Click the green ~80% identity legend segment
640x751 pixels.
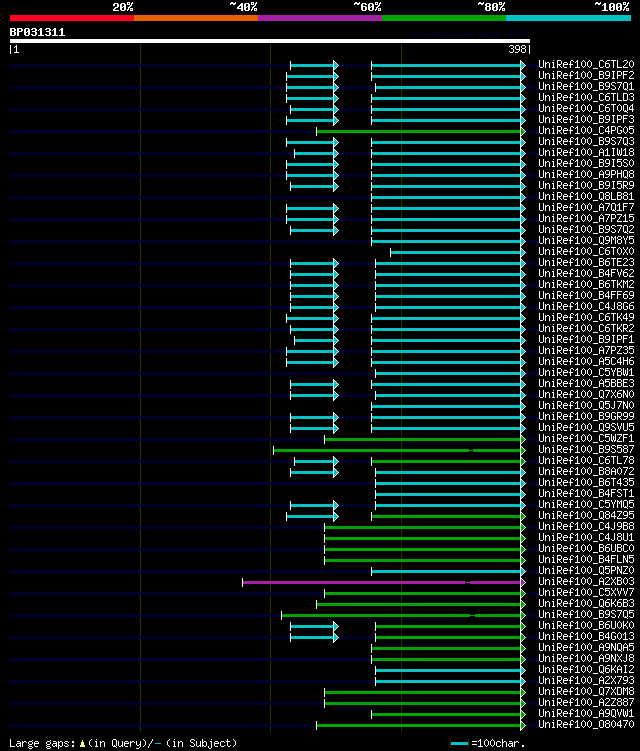pyautogui.click(x=444, y=18)
